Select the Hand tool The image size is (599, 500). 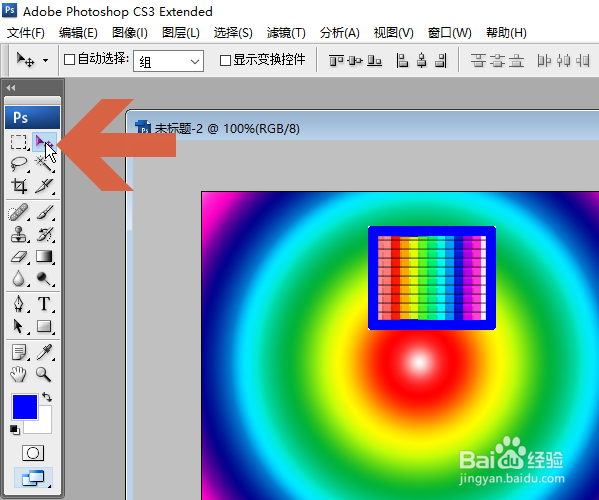point(19,374)
